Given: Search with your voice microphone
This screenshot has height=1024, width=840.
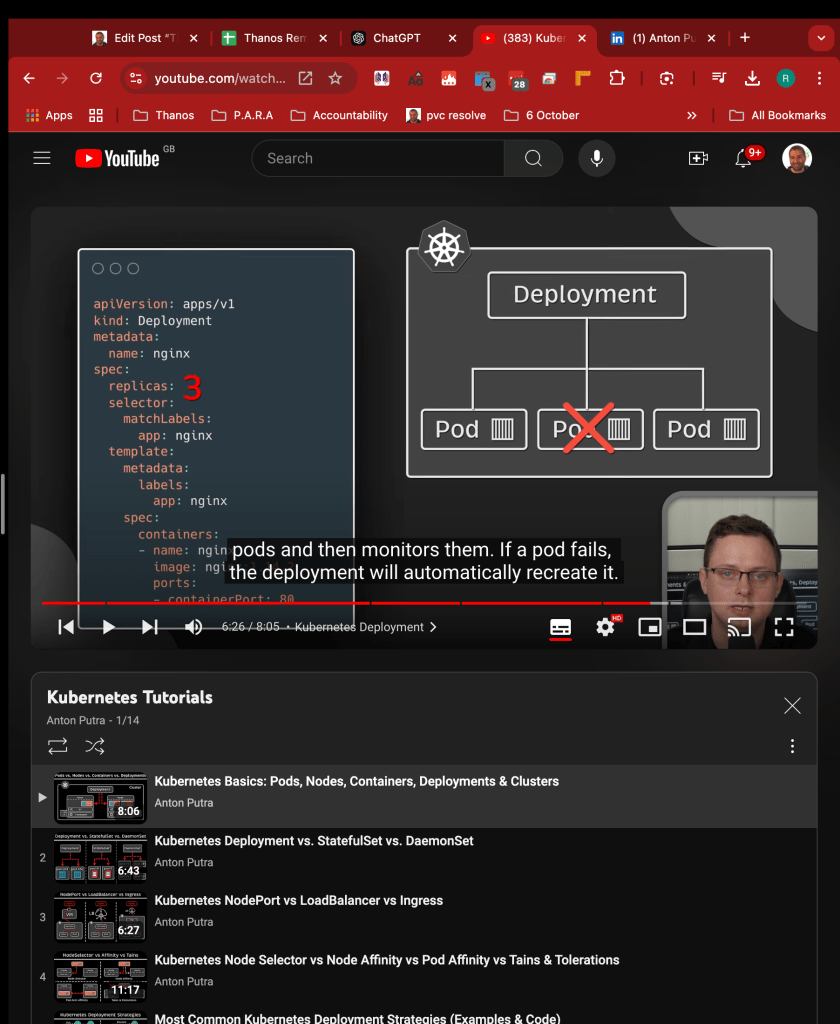Looking at the screenshot, I should (596, 158).
